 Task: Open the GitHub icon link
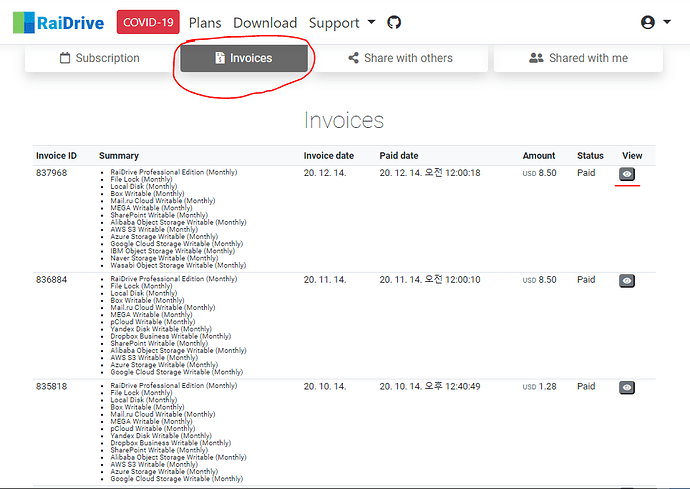[x=394, y=22]
